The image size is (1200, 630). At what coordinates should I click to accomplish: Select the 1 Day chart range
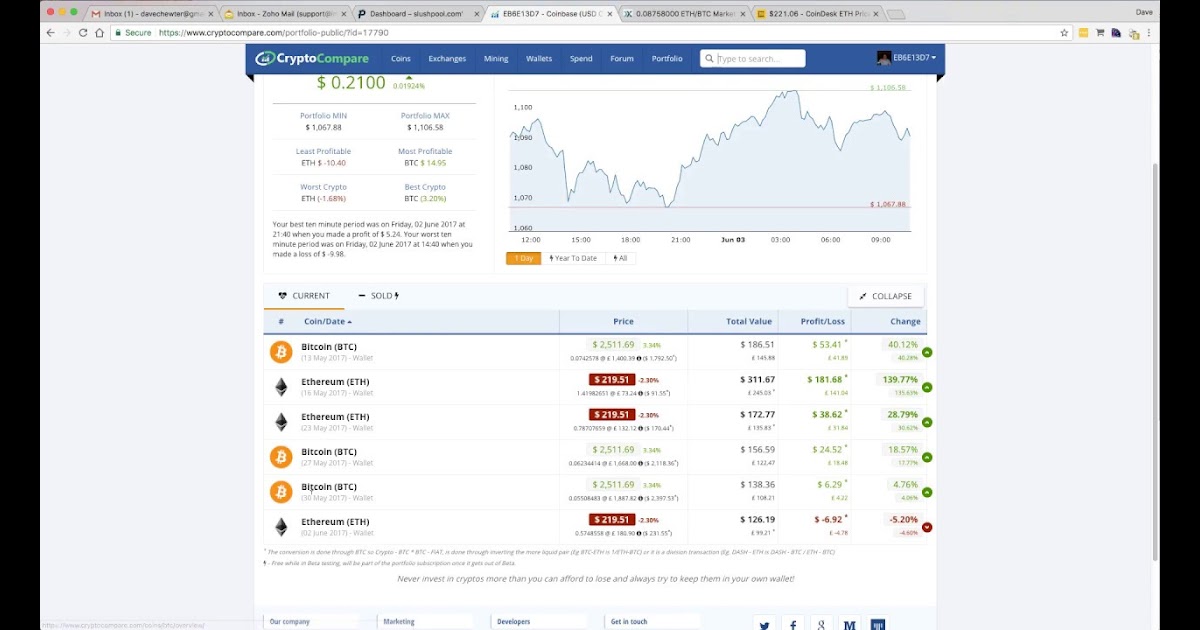[x=523, y=258]
